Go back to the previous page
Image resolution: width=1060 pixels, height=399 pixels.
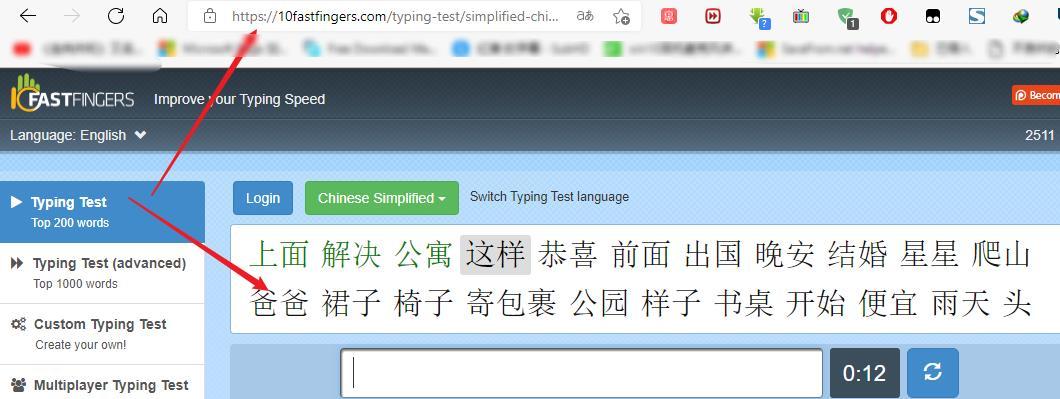(28, 16)
